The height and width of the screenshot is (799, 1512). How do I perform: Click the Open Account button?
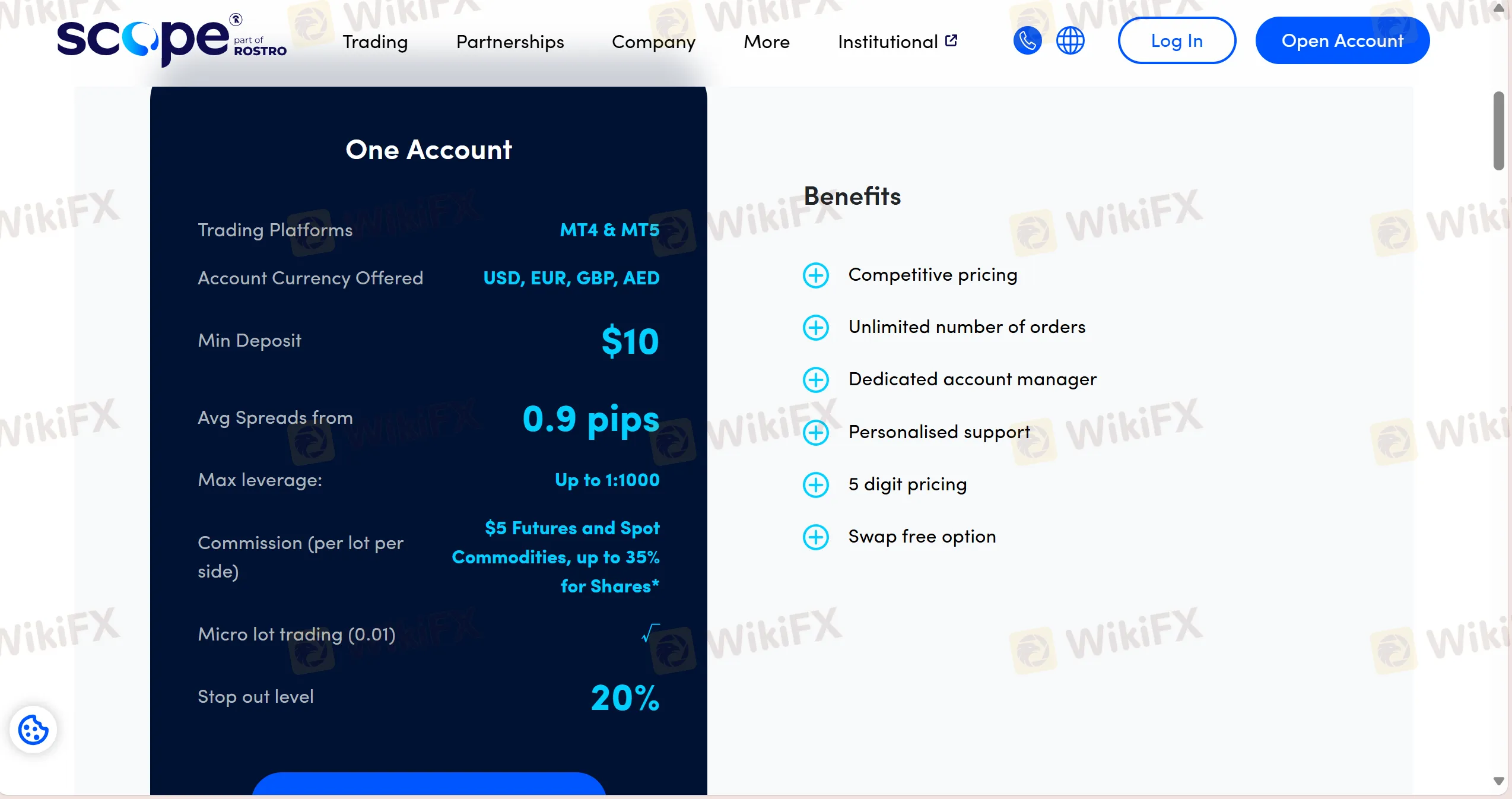(x=1342, y=40)
